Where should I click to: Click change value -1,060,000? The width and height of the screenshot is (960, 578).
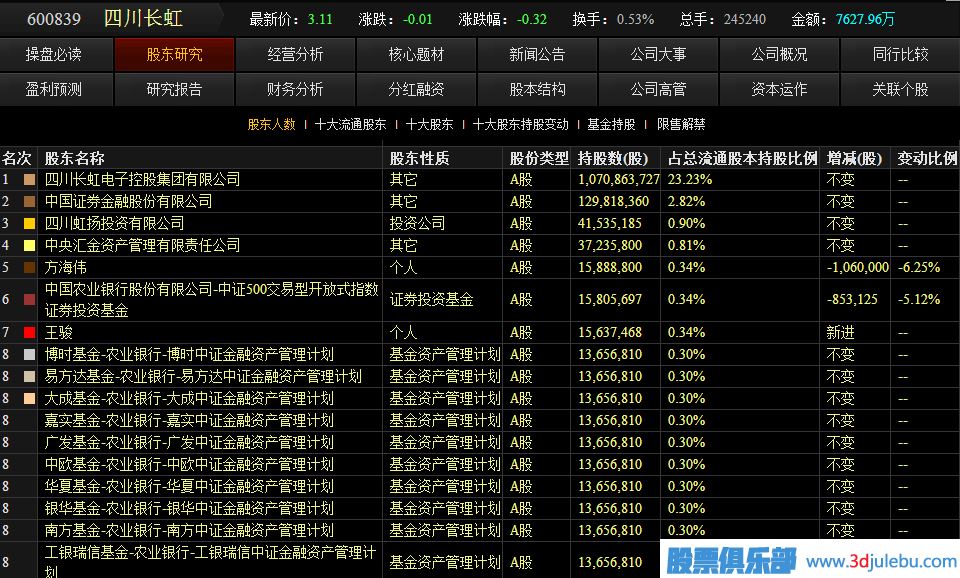point(857,268)
